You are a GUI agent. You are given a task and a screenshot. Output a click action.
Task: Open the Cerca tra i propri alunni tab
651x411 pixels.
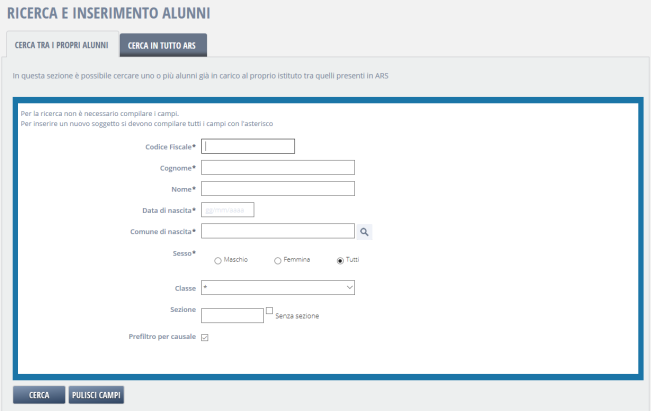tap(61, 45)
